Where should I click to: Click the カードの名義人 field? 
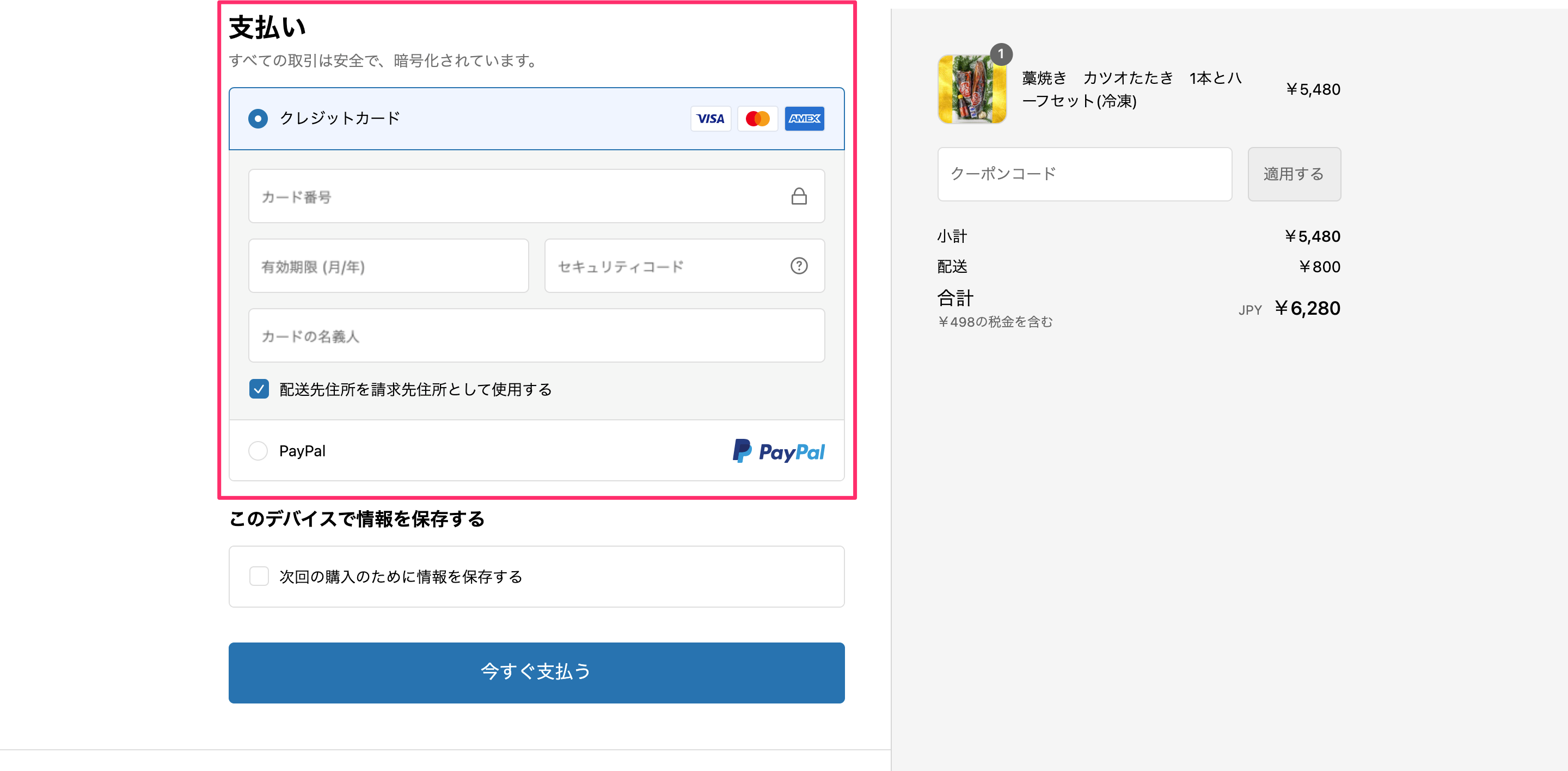536,335
